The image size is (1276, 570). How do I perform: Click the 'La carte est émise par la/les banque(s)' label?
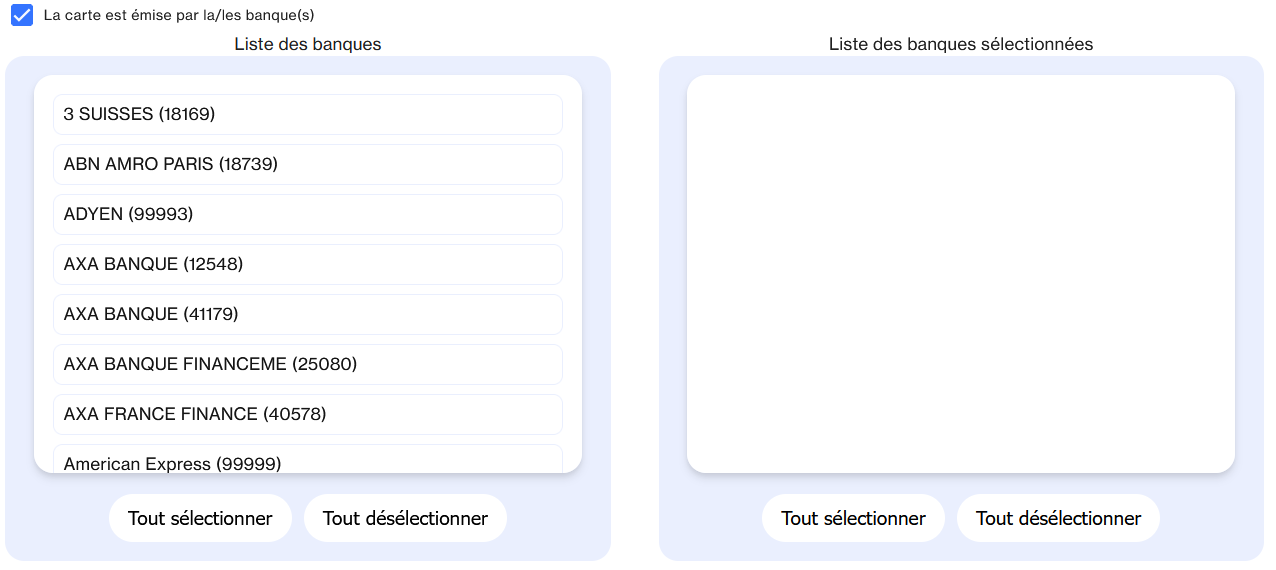tap(179, 16)
